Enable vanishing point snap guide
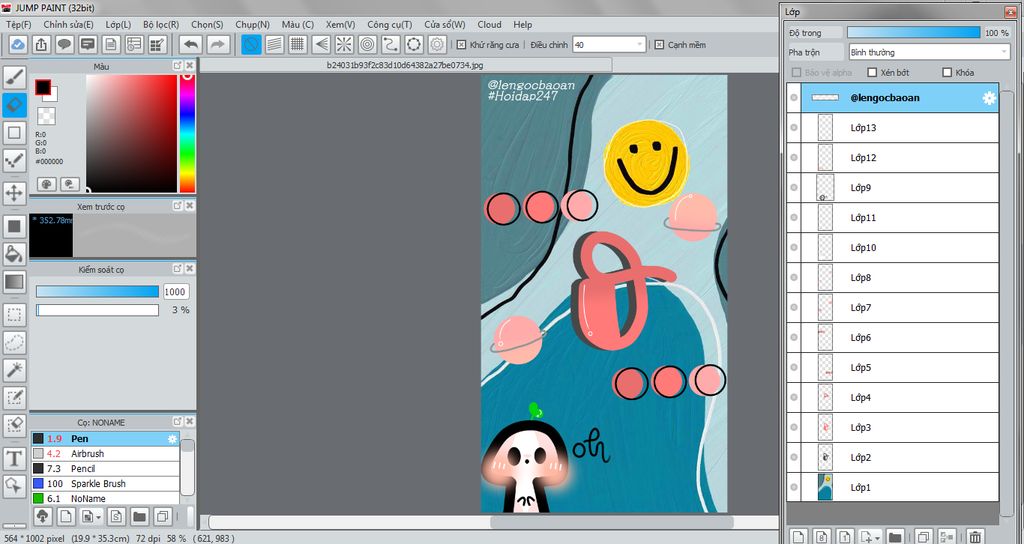The height and width of the screenshot is (544, 1024). click(321, 44)
